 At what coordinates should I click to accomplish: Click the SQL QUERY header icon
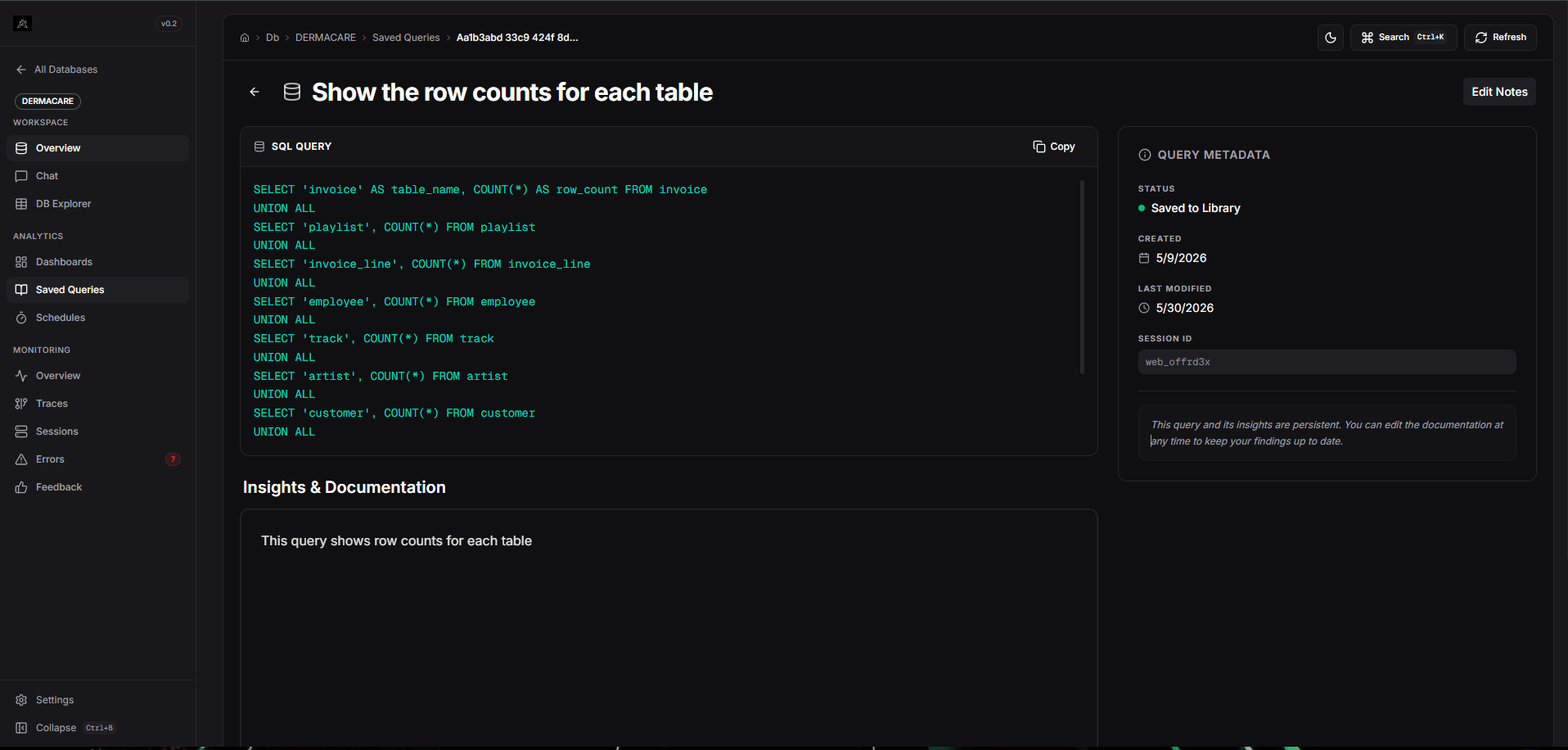(x=259, y=147)
